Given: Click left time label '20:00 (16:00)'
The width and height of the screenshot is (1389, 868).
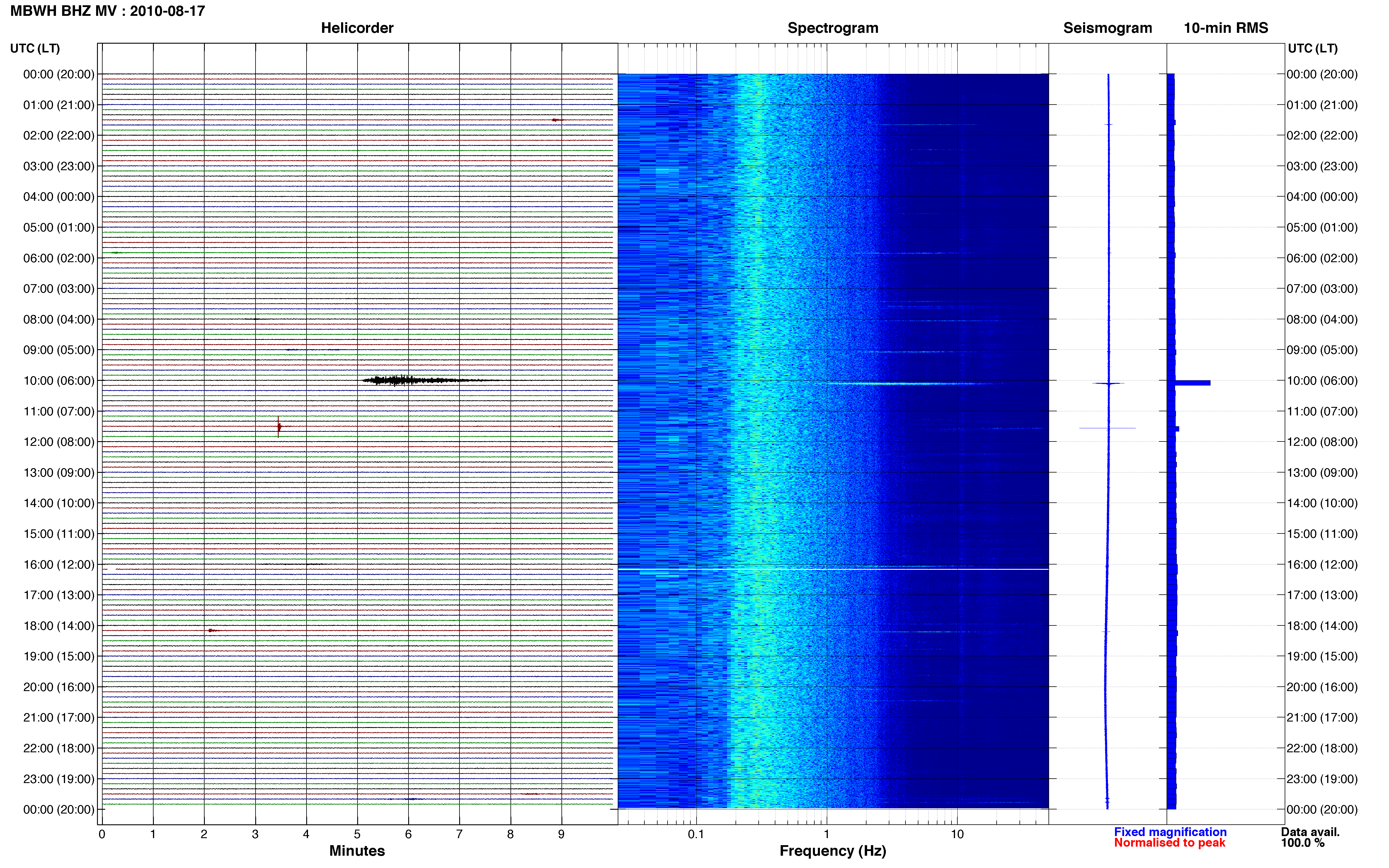Looking at the screenshot, I should (x=59, y=687).
